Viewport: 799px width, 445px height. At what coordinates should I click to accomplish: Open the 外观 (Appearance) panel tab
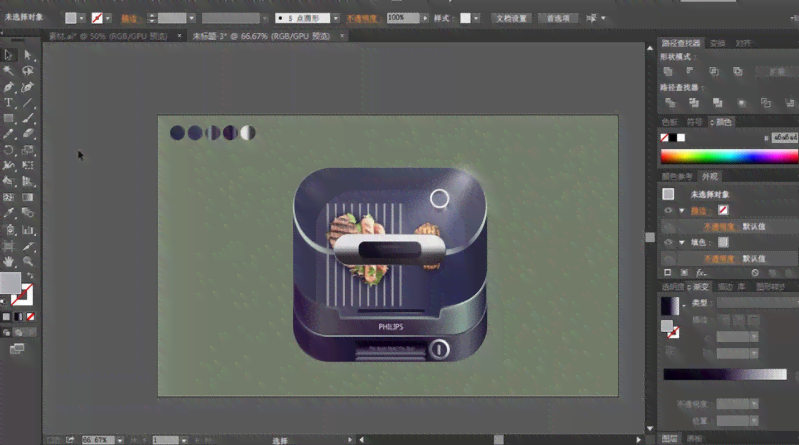(x=710, y=176)
